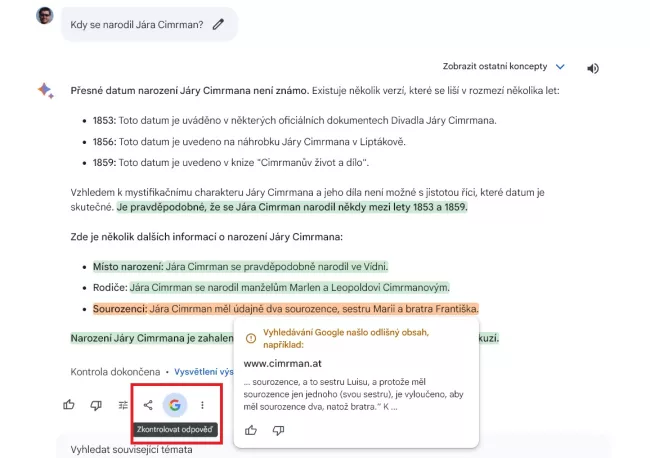Play the response with the speaker icon
The height and width of the screenshot is (458, 650).
click(593, 68)
